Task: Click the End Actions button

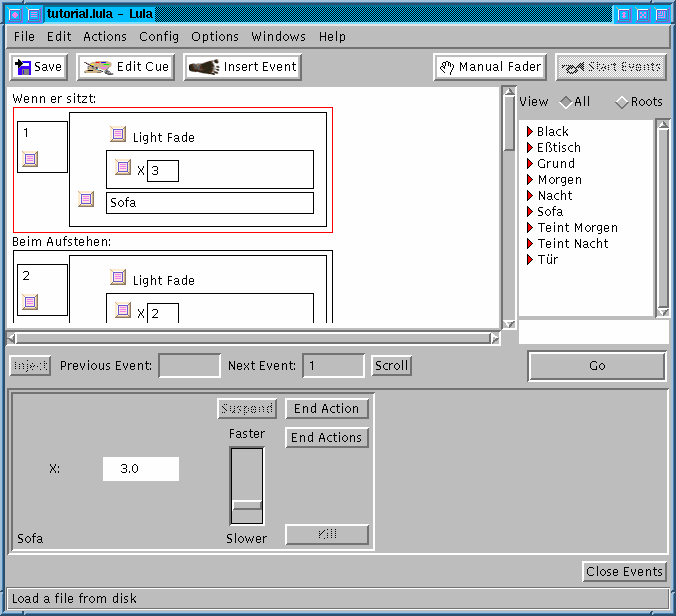Action: tap(326, 438)
